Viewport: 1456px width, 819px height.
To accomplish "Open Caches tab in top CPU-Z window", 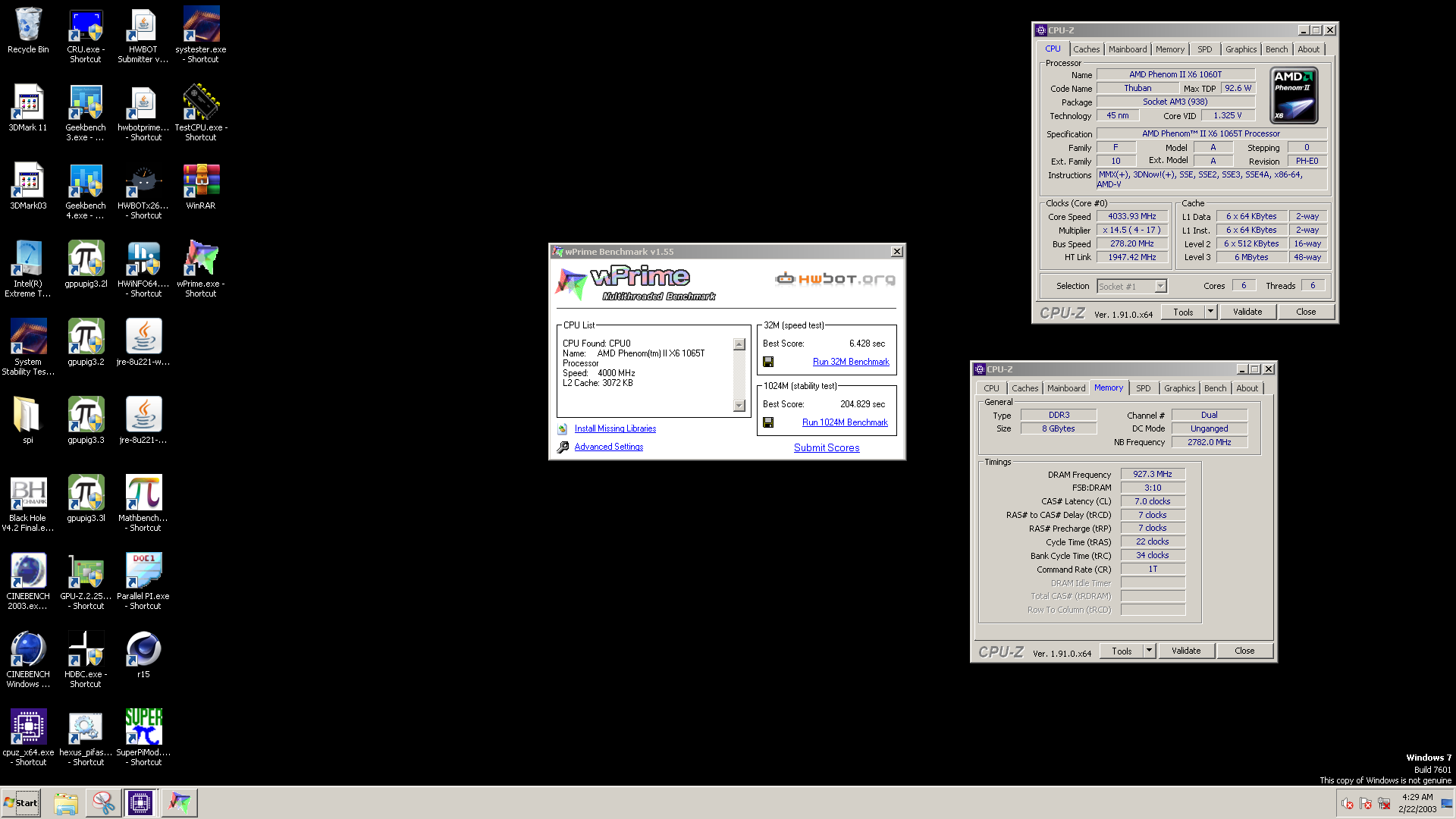I will 1086,49.
